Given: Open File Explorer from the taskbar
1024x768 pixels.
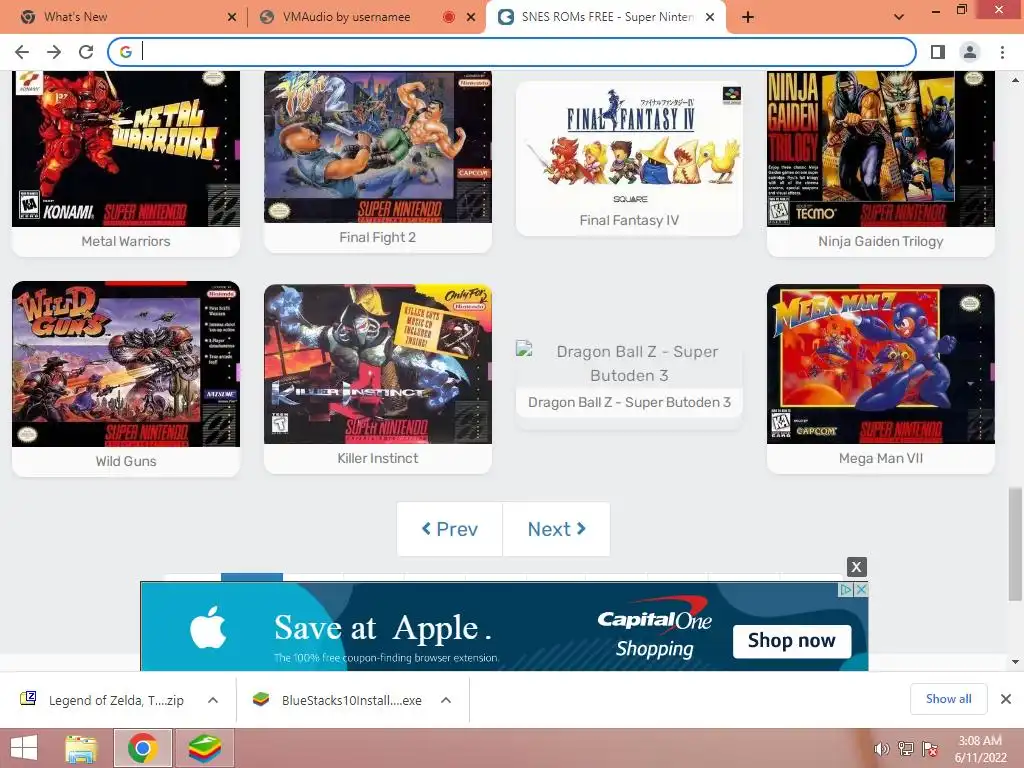Looking at the screenshot, I should [81, 748].
